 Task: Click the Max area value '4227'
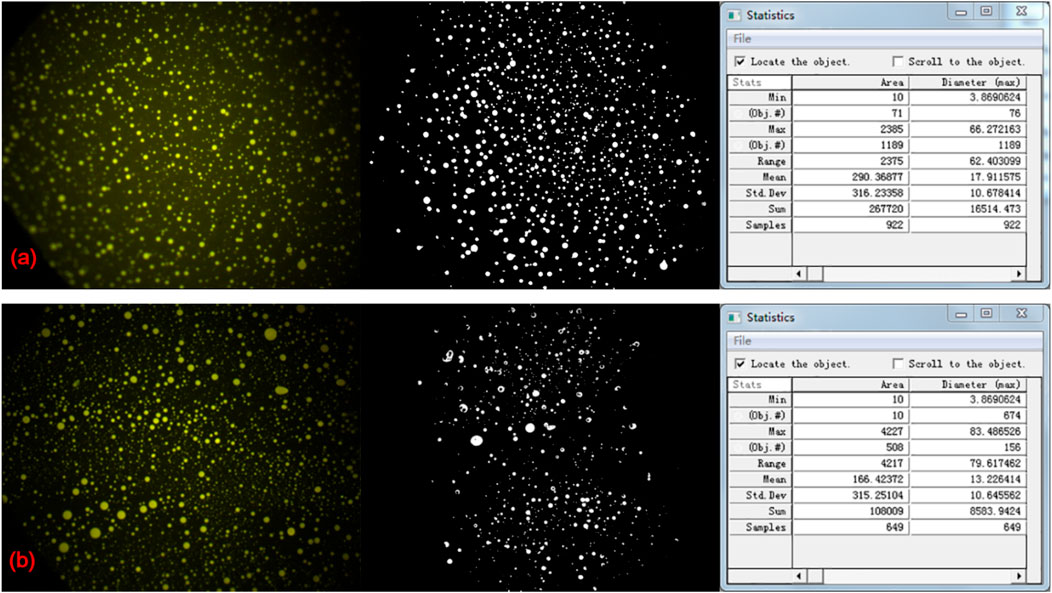[x=892, y=431]
